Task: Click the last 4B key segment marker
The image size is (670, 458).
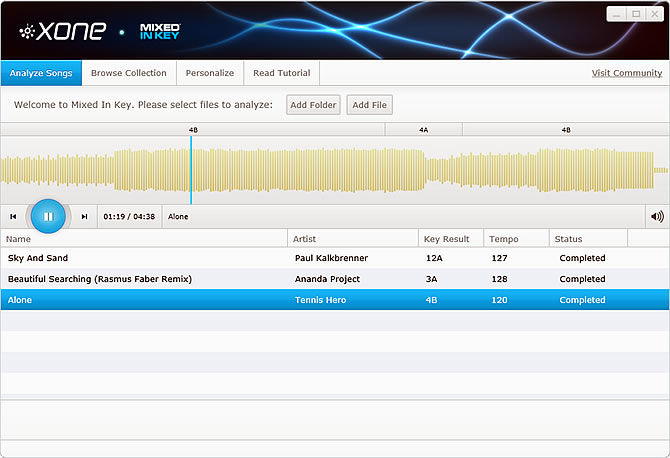Action: pos(566,129)
